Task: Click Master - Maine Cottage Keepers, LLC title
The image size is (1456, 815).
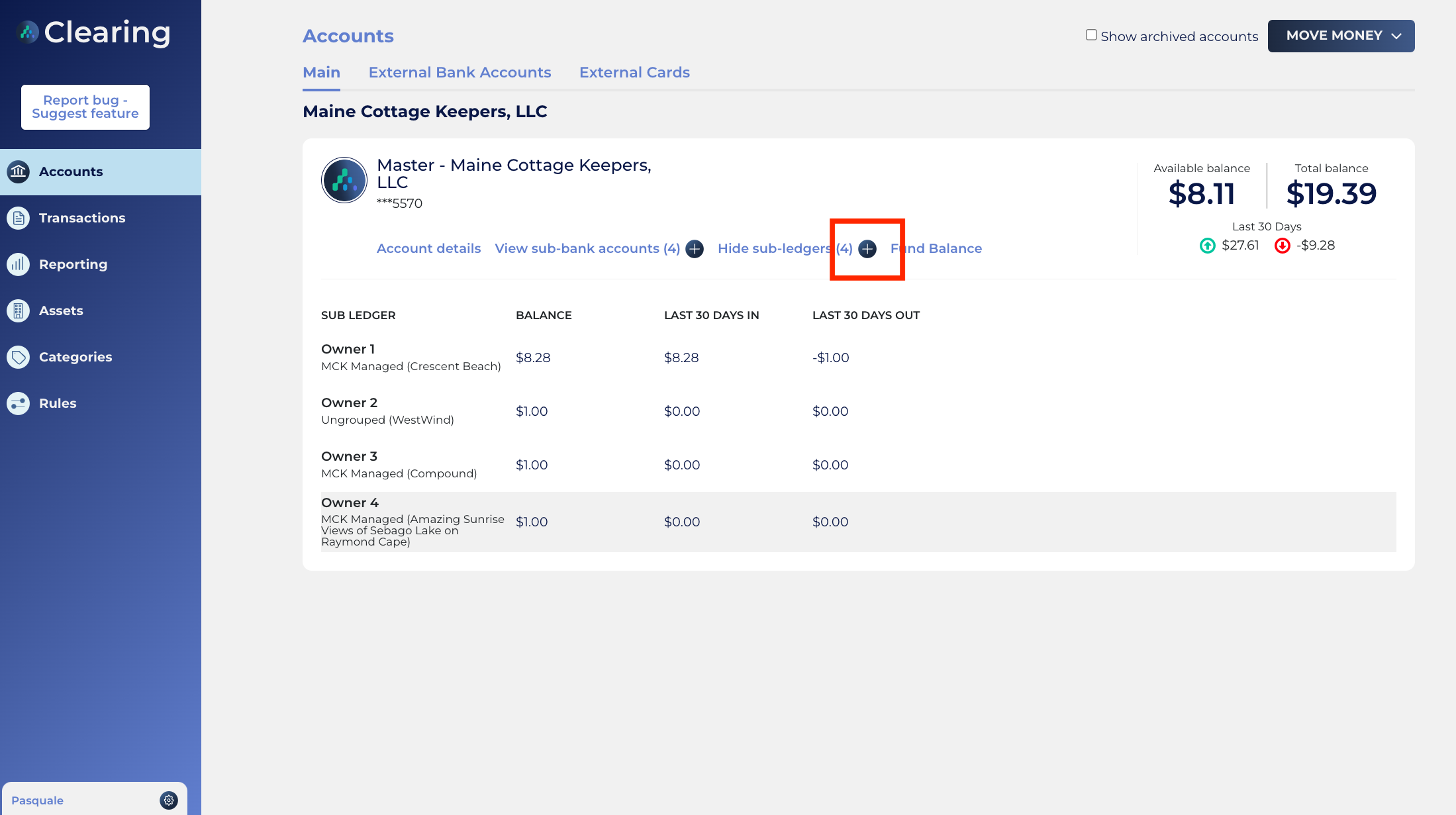Action: (x=514, y=174)
